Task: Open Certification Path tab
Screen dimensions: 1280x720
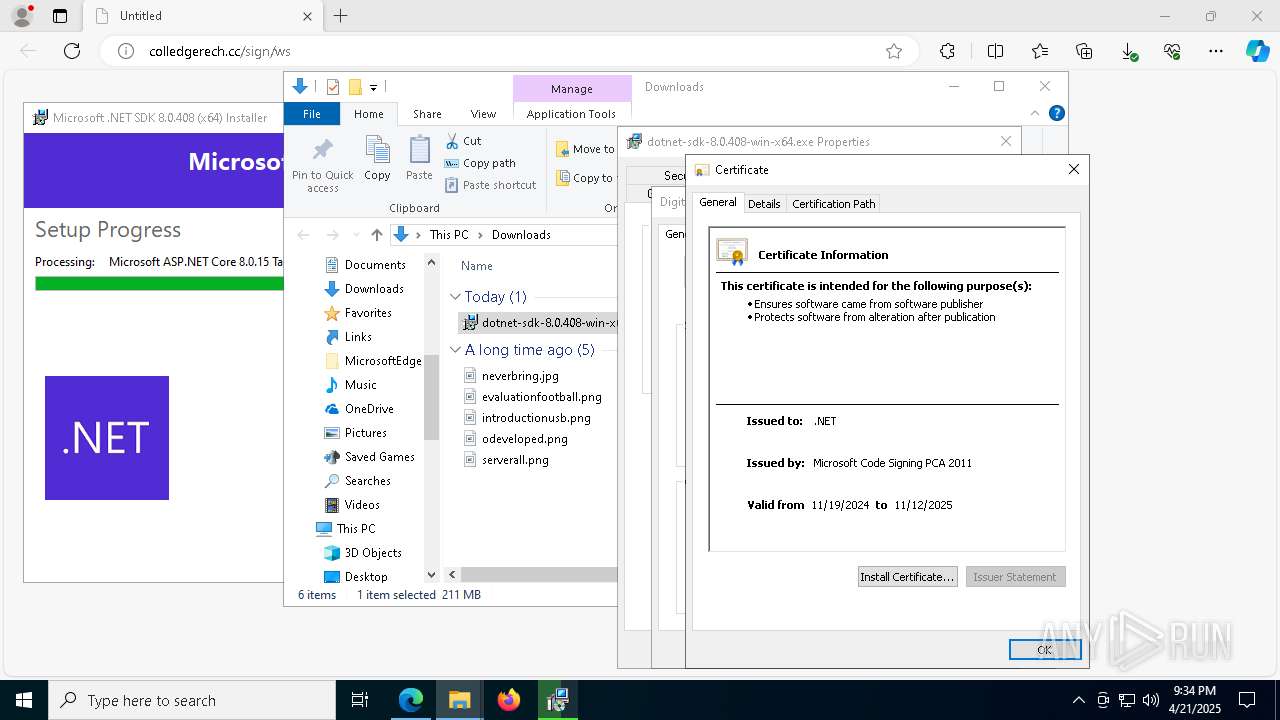Action: [x=834, y=204]
